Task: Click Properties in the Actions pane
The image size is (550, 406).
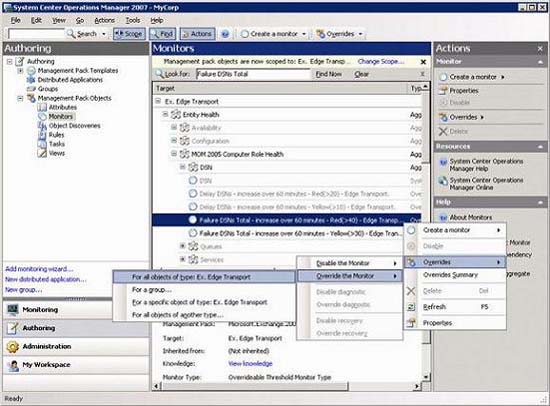Action: (464, 91)
